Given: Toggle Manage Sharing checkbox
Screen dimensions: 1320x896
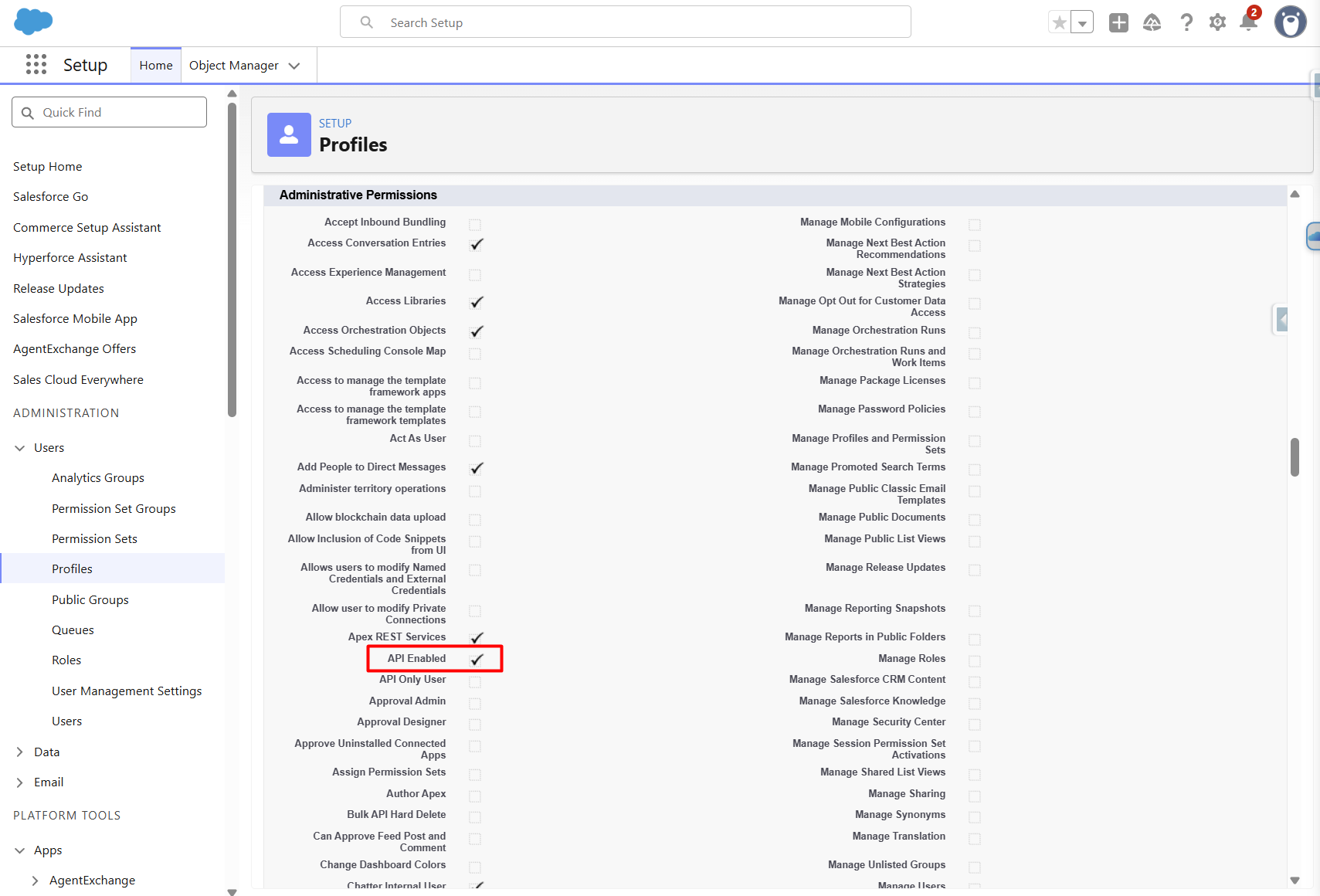Looking at the screenshot, I should coord(975,796).
